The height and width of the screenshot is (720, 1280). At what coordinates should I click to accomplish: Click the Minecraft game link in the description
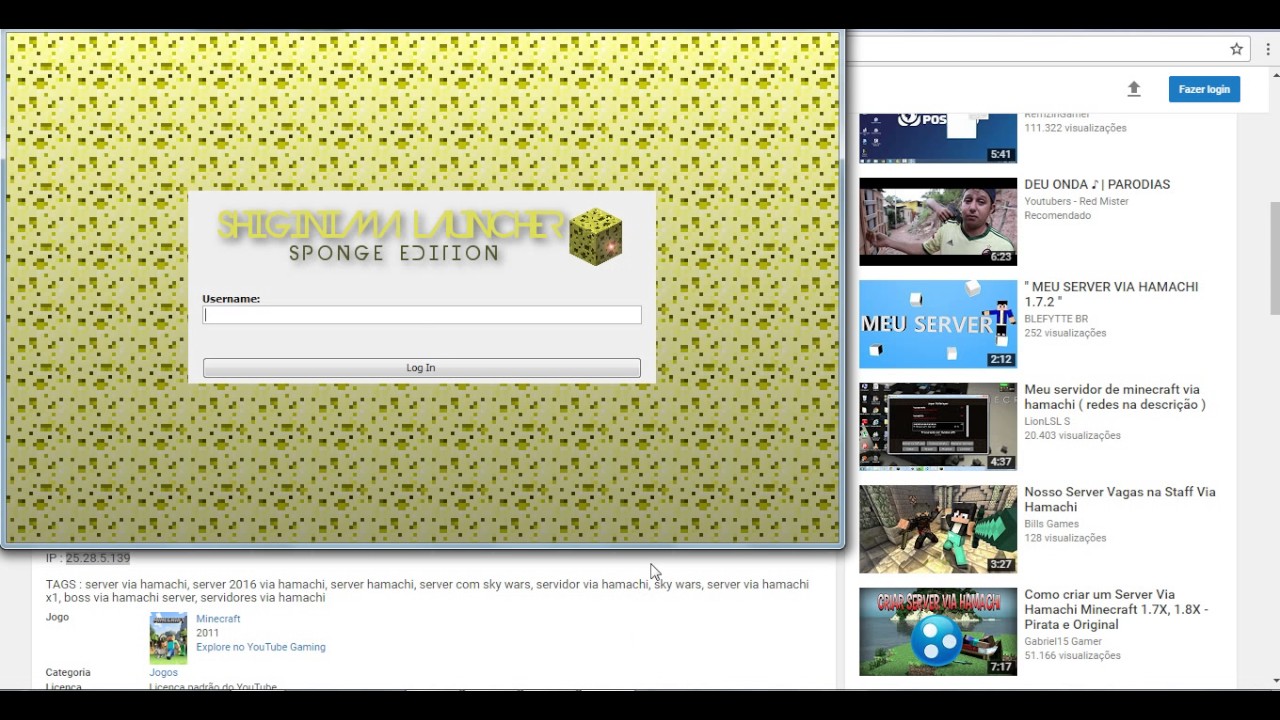[218, 619]
